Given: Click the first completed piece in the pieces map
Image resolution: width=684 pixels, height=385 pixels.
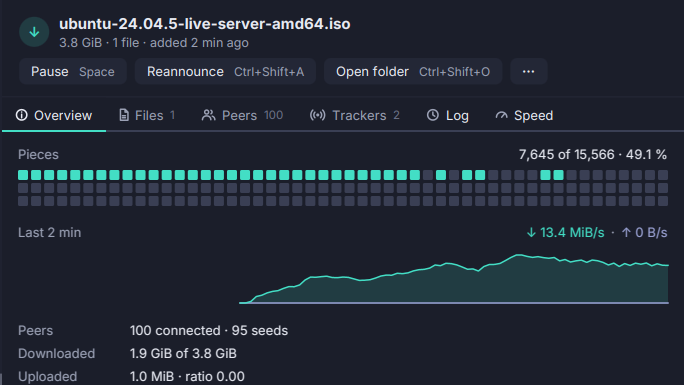Looking at the screenshot, I should click(x=23, y=175).
